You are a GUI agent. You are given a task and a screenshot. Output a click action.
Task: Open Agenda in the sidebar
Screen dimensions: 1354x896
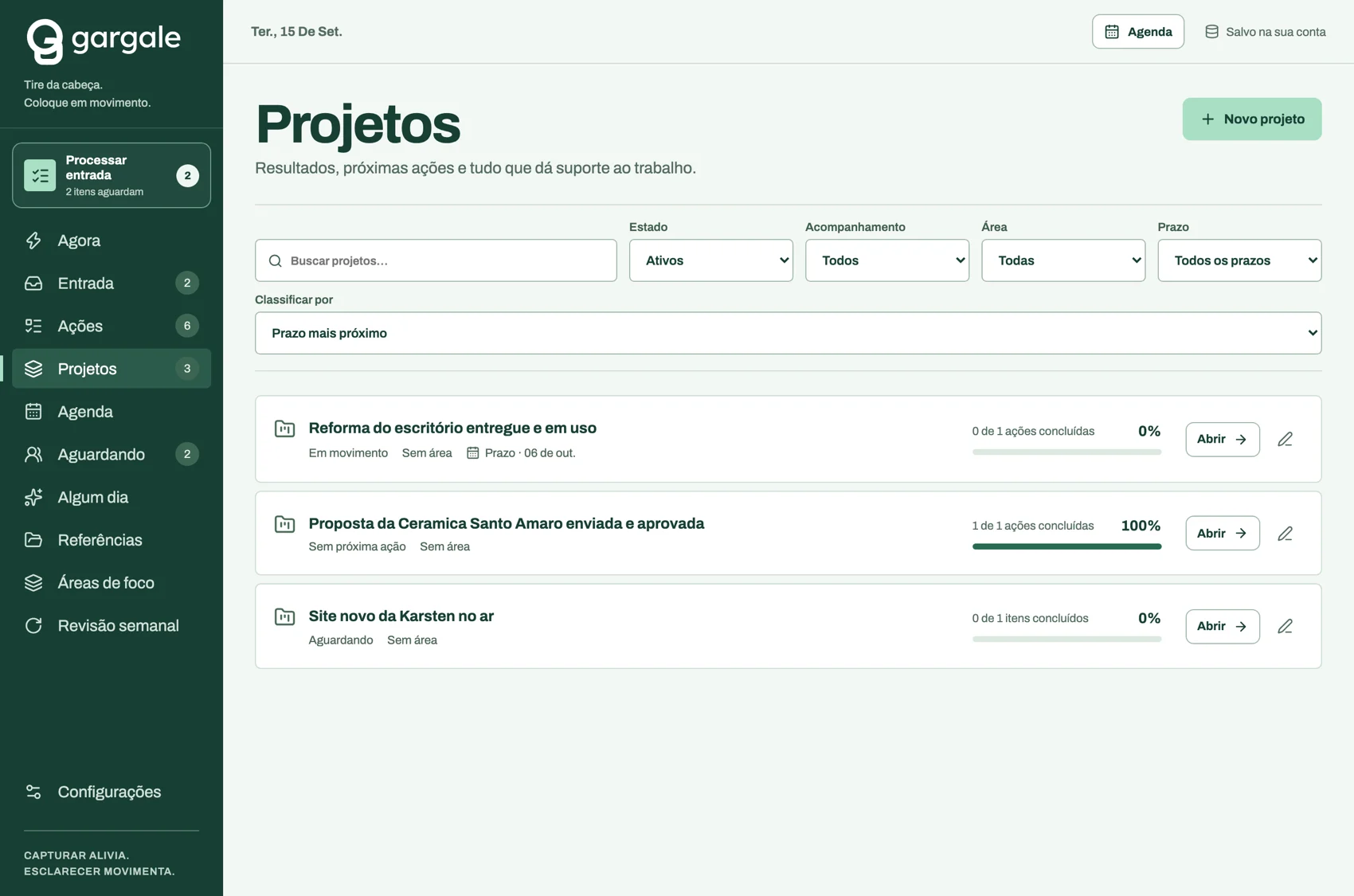[x=112, y=412]
